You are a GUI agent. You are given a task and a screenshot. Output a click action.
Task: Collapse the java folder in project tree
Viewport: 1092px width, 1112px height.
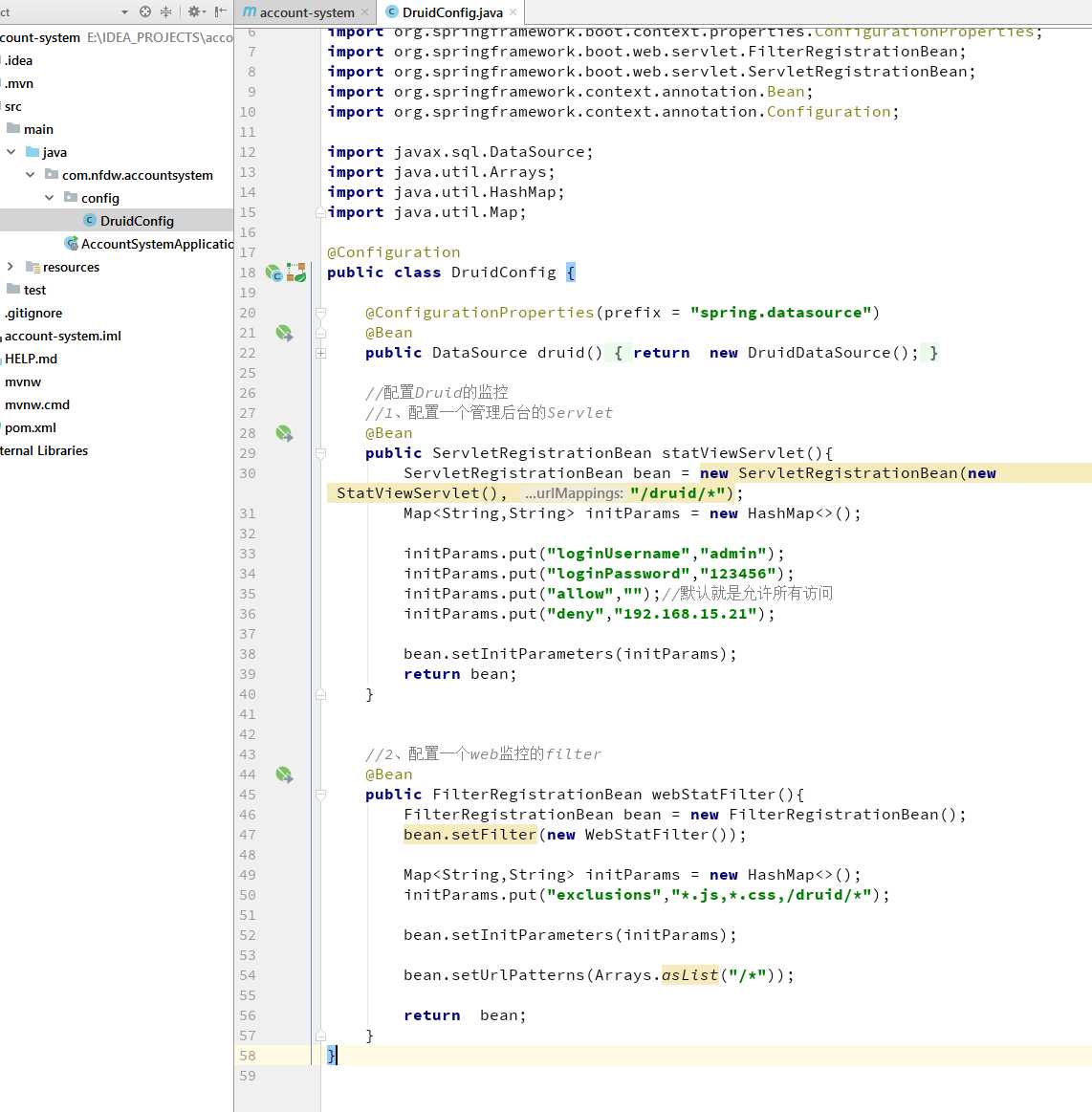(11, 152)
